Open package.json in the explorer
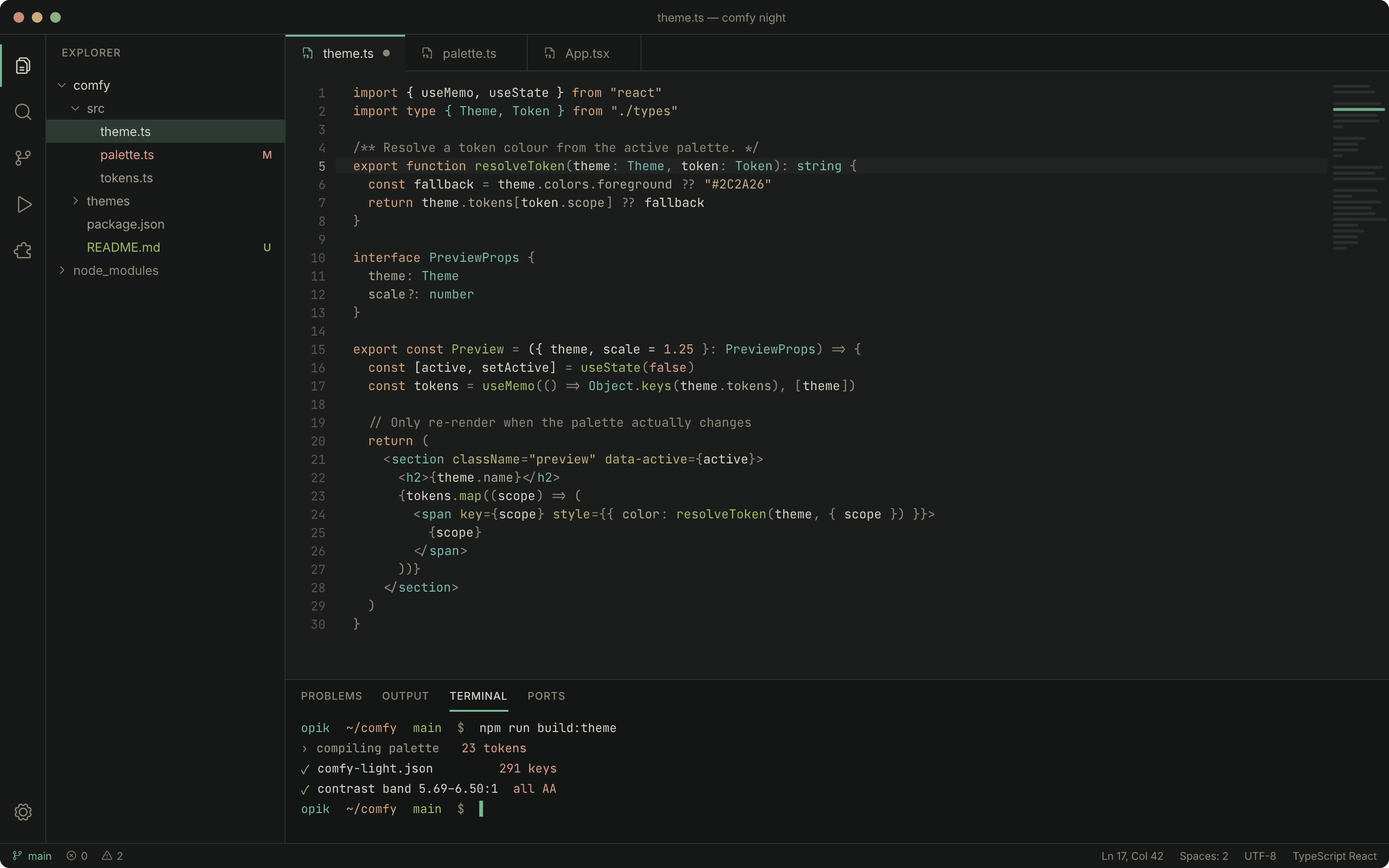Screen dimensions: 1389x868 click(x=165, y=224)
